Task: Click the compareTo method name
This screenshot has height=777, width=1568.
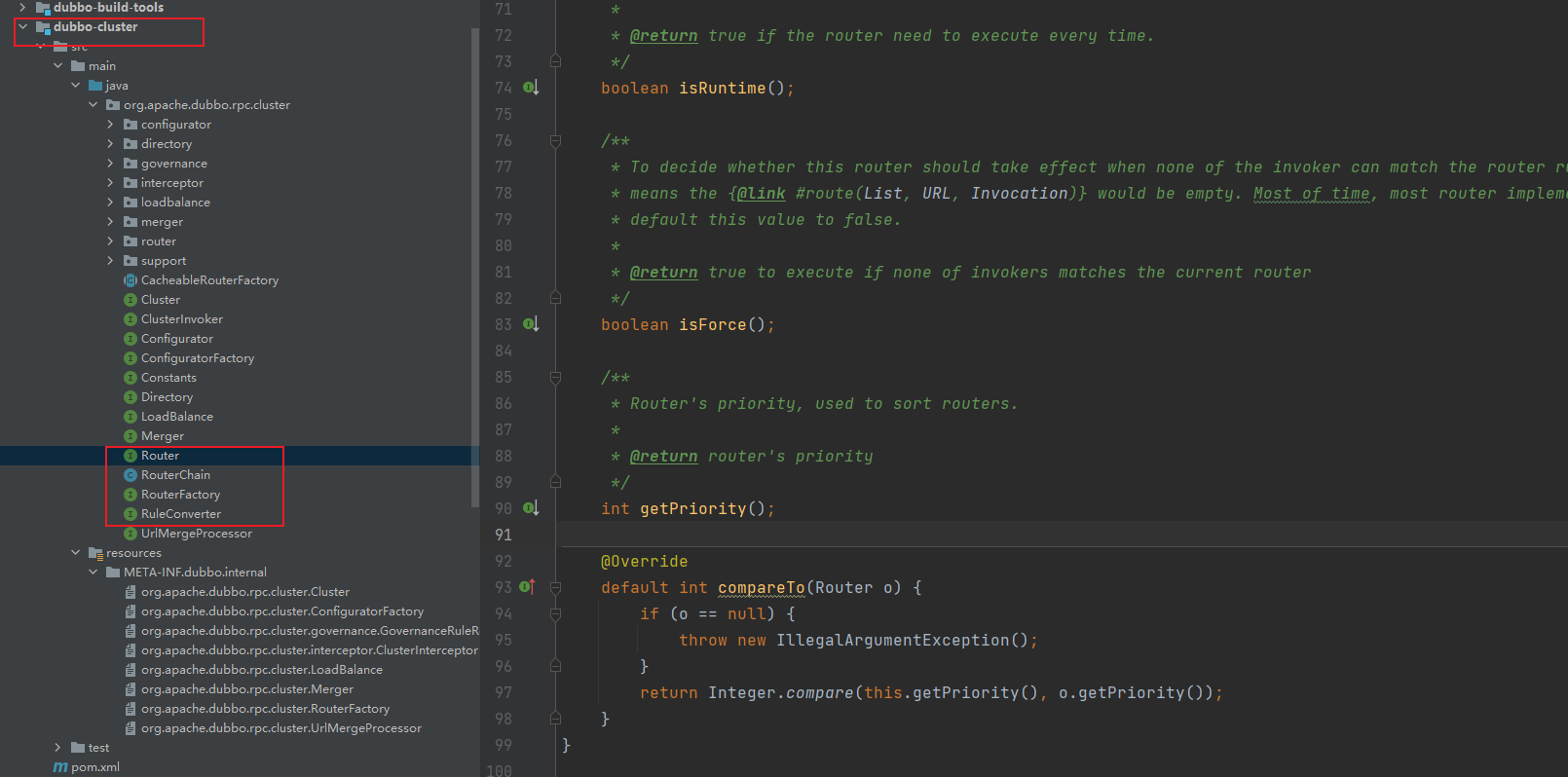Action: tap(762, 587)
